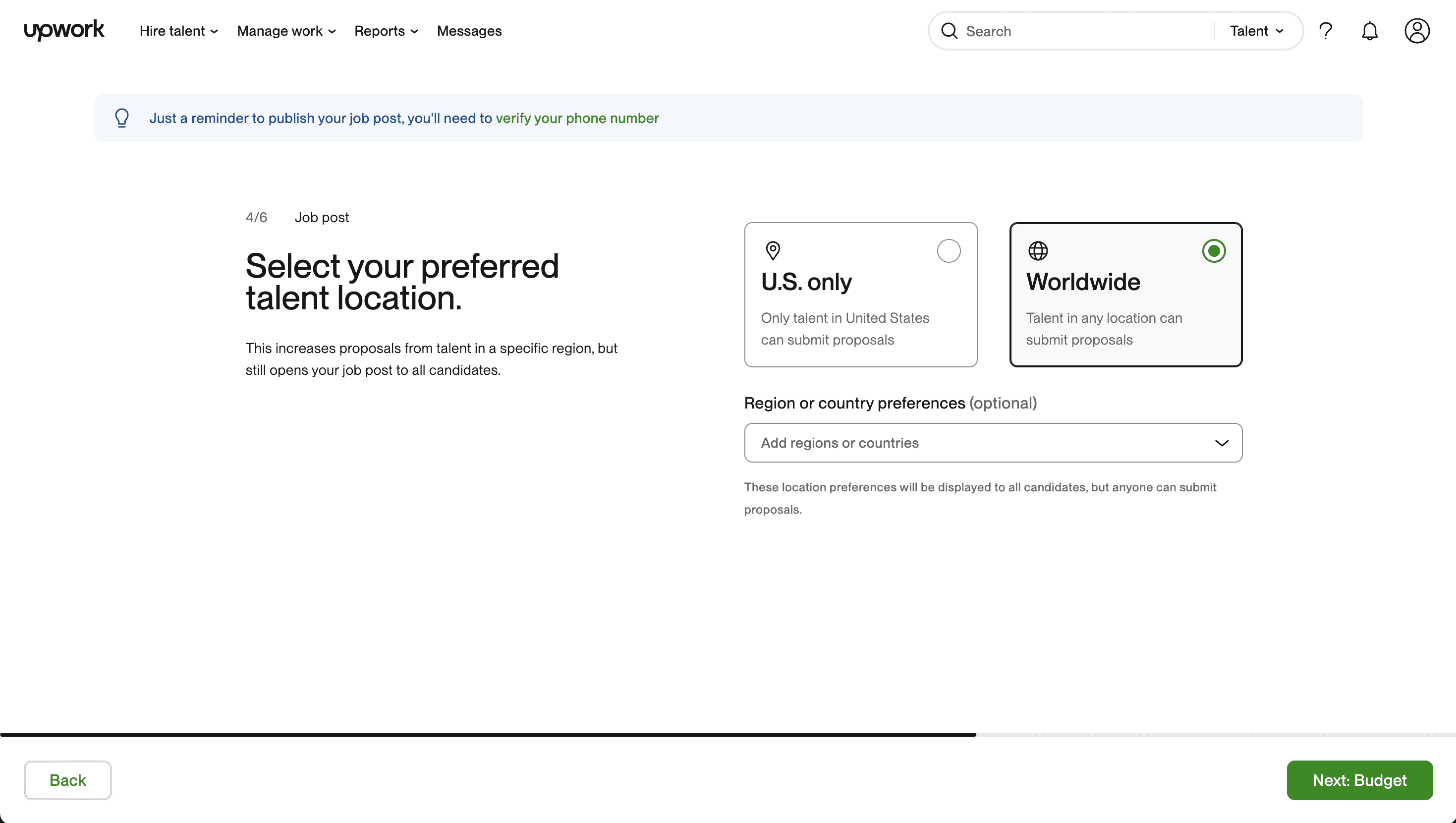Open the Talent search type dropdown

[x=1257, y=31]
